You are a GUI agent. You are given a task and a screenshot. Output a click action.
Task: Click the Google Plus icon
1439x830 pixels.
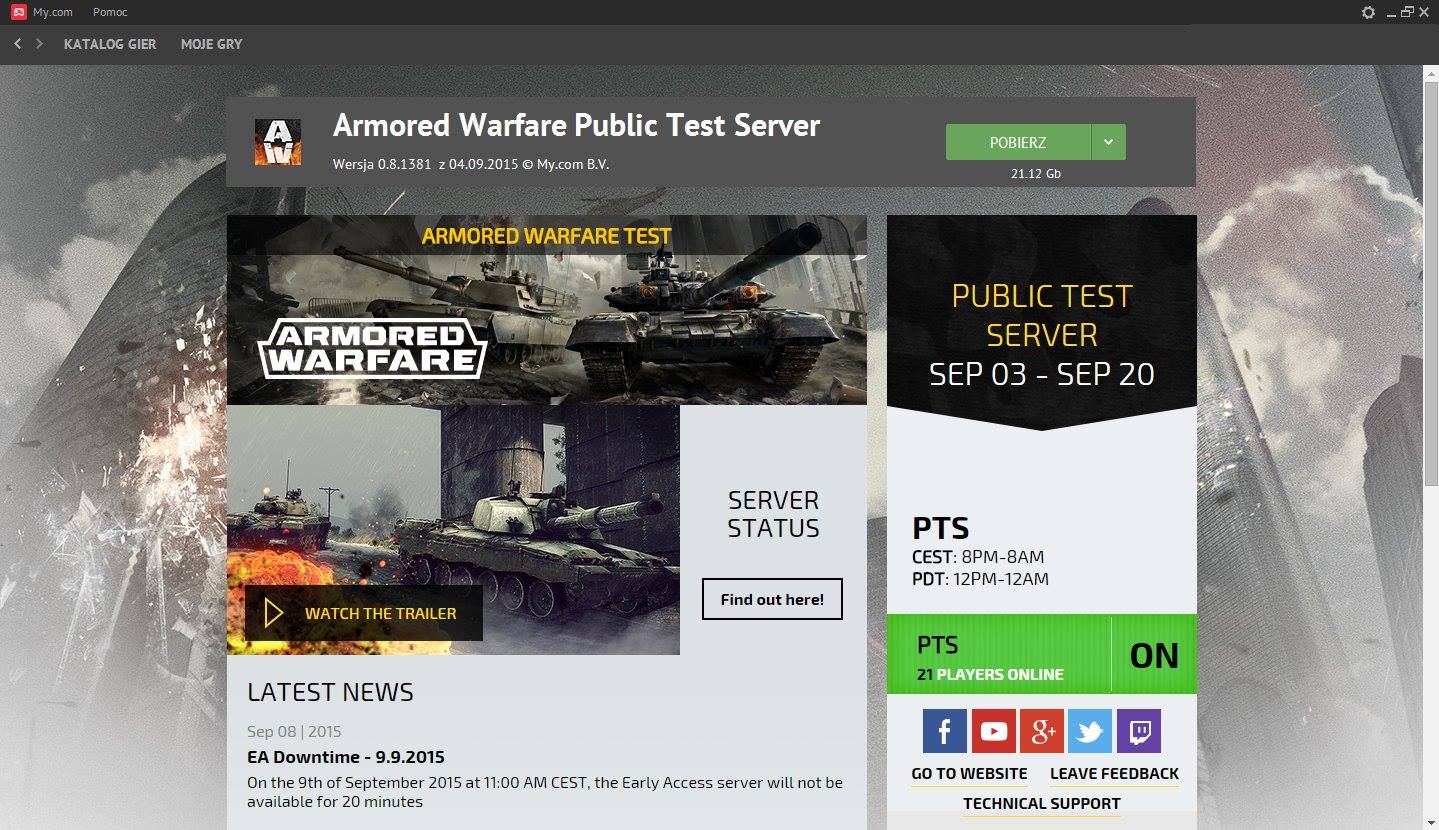(1041, 731)
